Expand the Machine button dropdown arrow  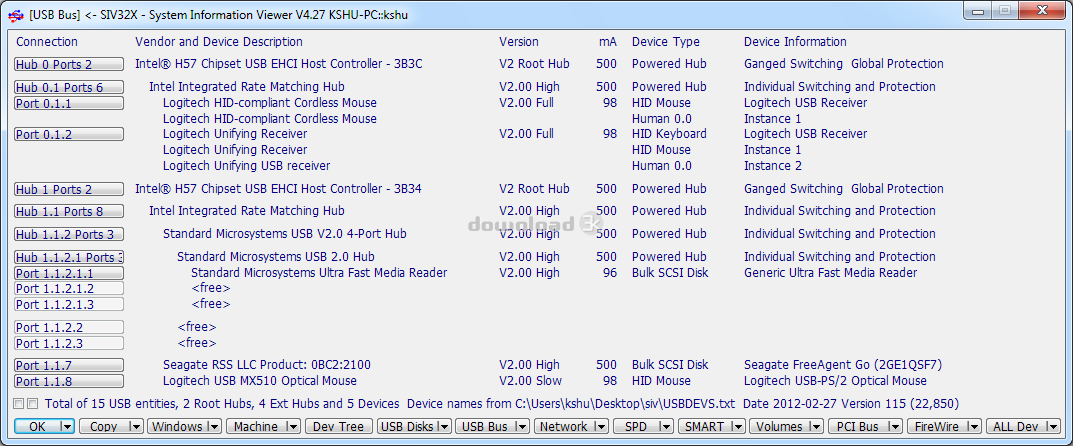[294, 426]
